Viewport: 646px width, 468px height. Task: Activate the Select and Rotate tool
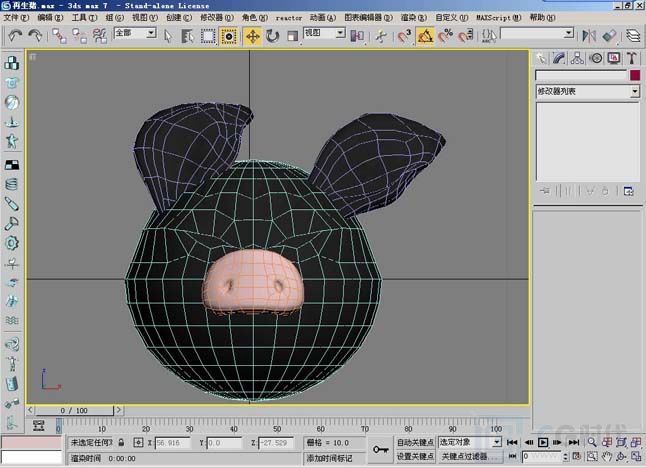point(272,36)
